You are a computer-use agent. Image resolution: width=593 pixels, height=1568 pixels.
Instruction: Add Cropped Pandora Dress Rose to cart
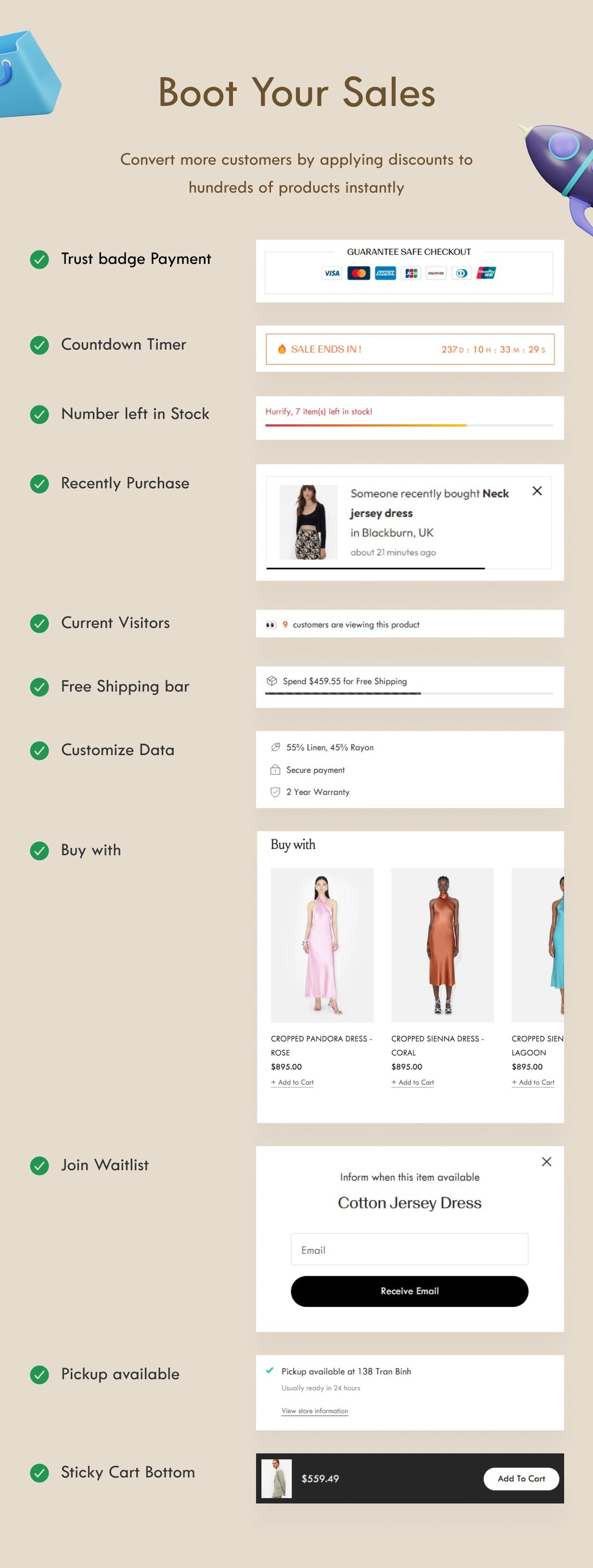click(x=293, y=1082)
